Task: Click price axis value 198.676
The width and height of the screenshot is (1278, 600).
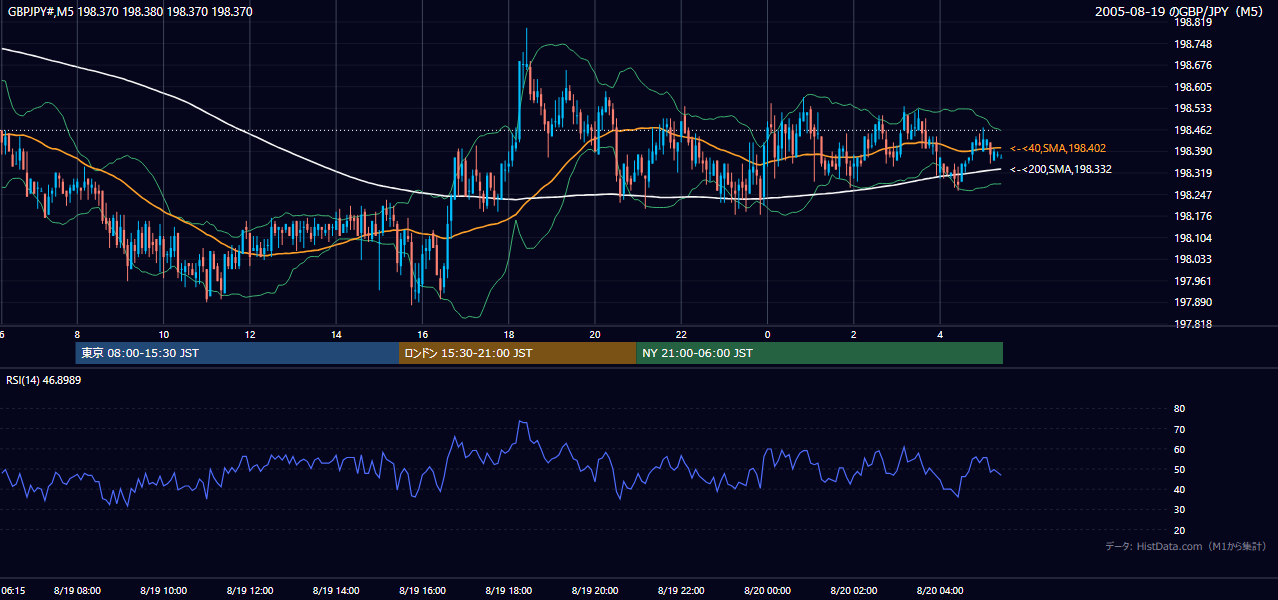Action: tap(1192, 65)
